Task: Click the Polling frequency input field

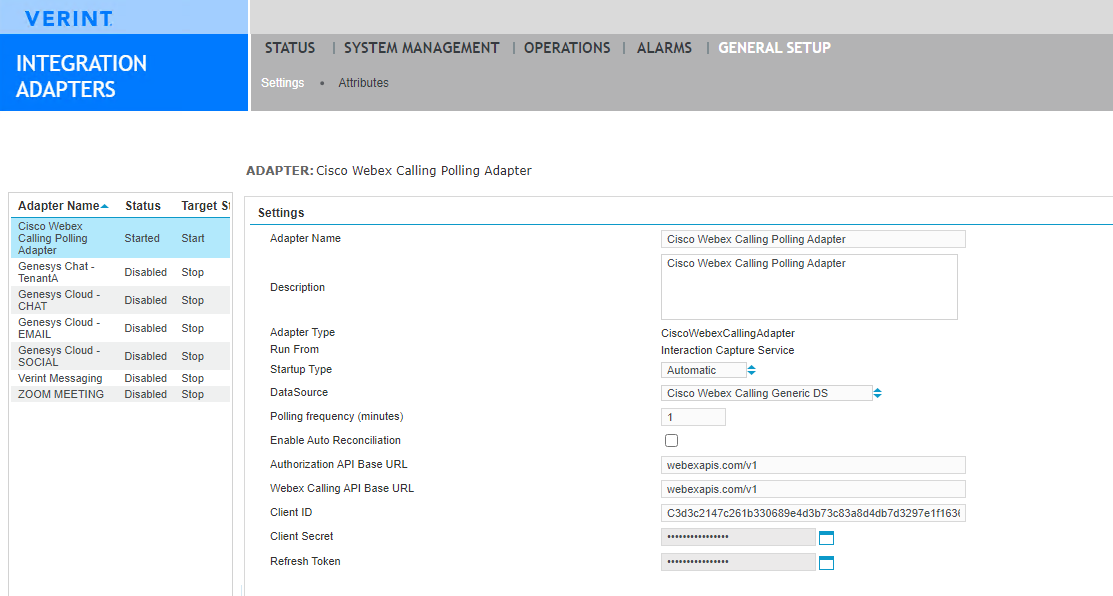Action: click(693, 417)
